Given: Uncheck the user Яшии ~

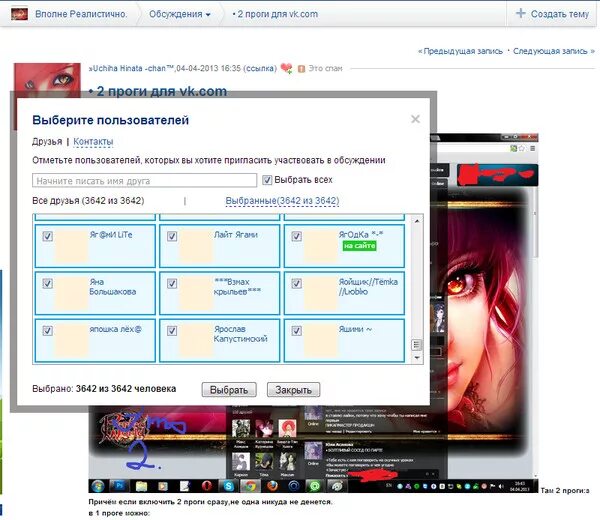Looking at the screenshot, I should coord(296,331).
